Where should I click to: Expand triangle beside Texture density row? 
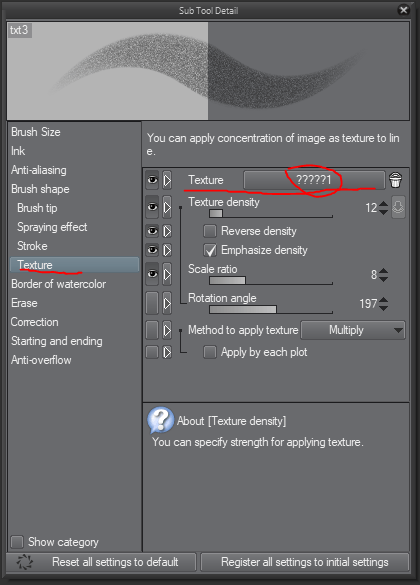pos(167,207)
